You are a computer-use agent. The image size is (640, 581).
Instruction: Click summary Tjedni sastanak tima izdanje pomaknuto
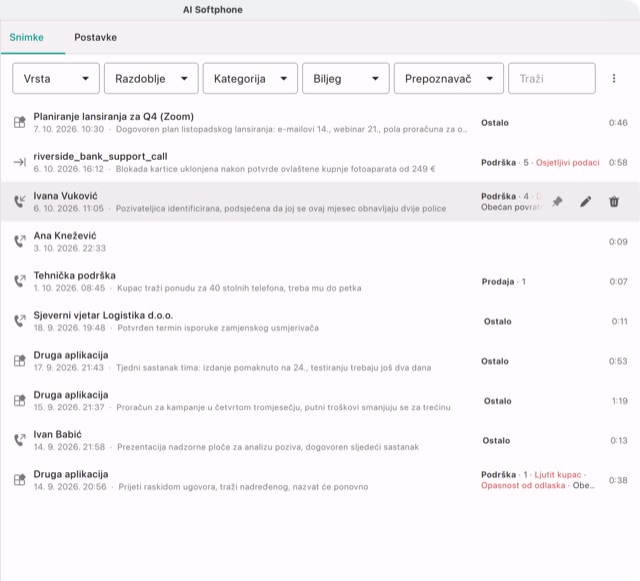[x=273, y=368]
